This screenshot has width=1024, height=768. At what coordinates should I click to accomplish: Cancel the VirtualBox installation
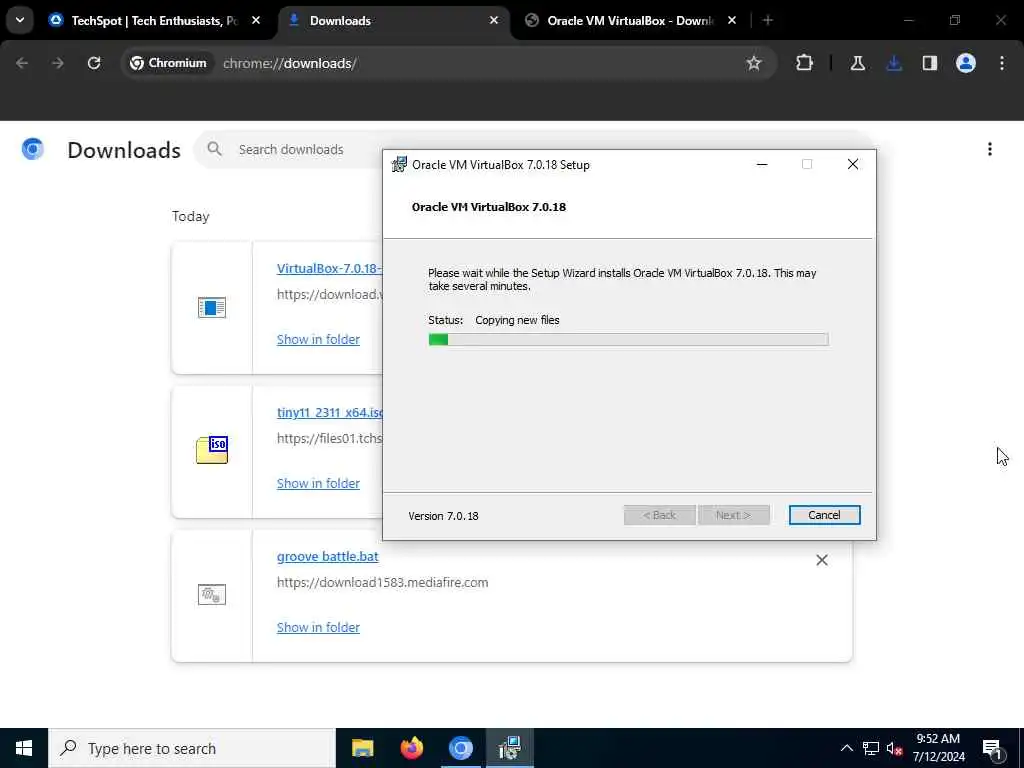tap(824, 515)
